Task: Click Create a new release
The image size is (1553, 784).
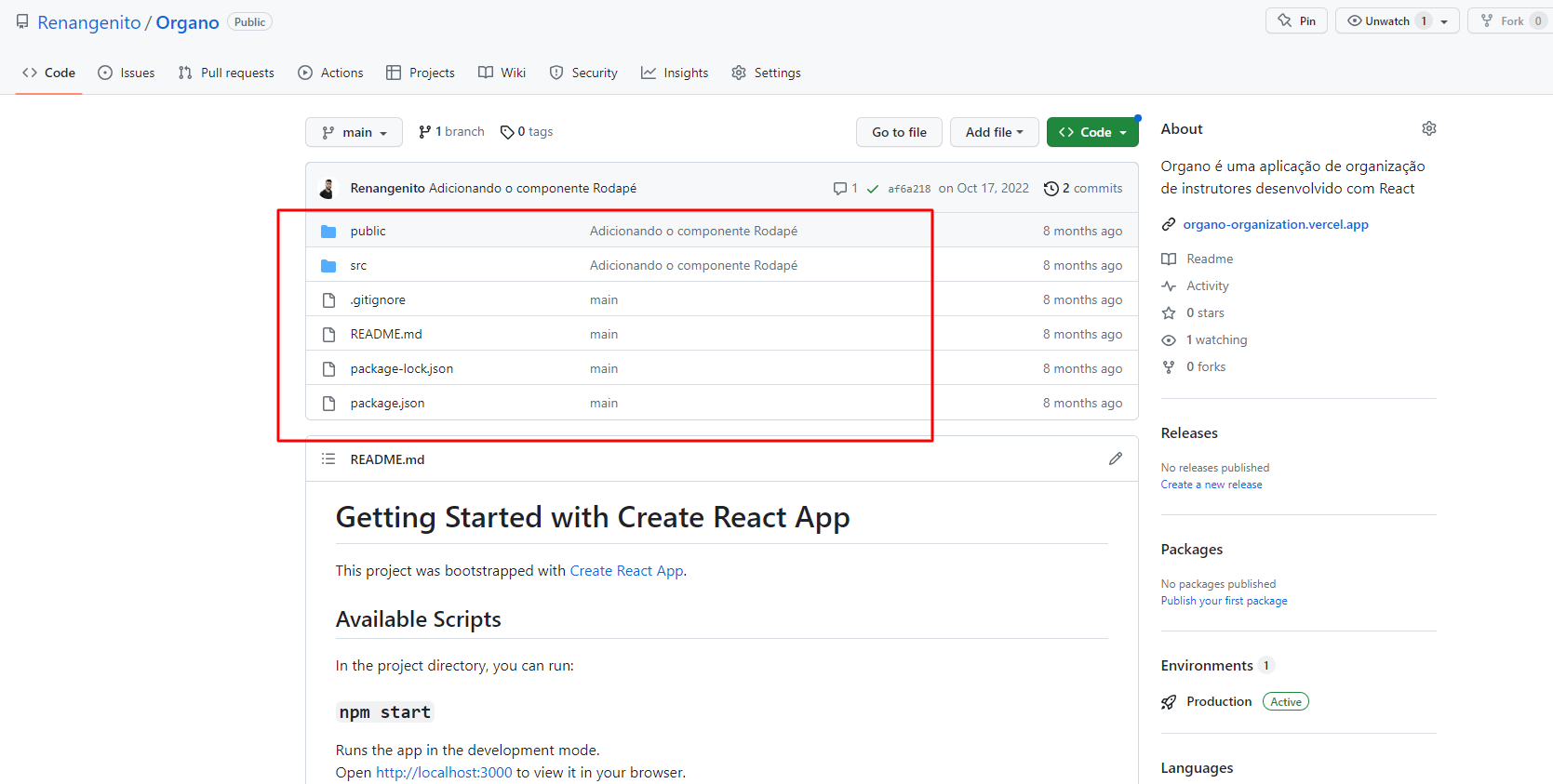Action: [x=1212, y=485]
